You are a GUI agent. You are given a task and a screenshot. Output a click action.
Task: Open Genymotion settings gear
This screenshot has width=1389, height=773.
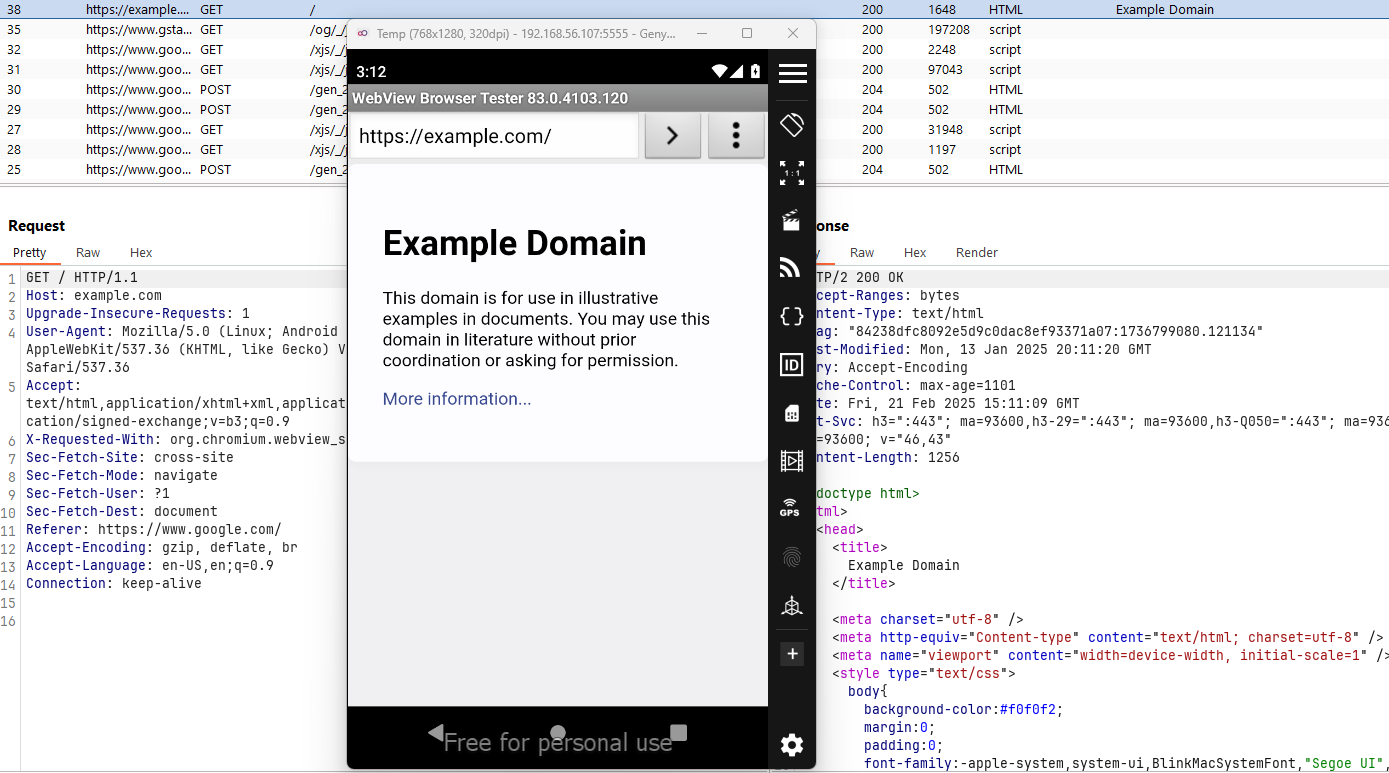tap(792, 745)
